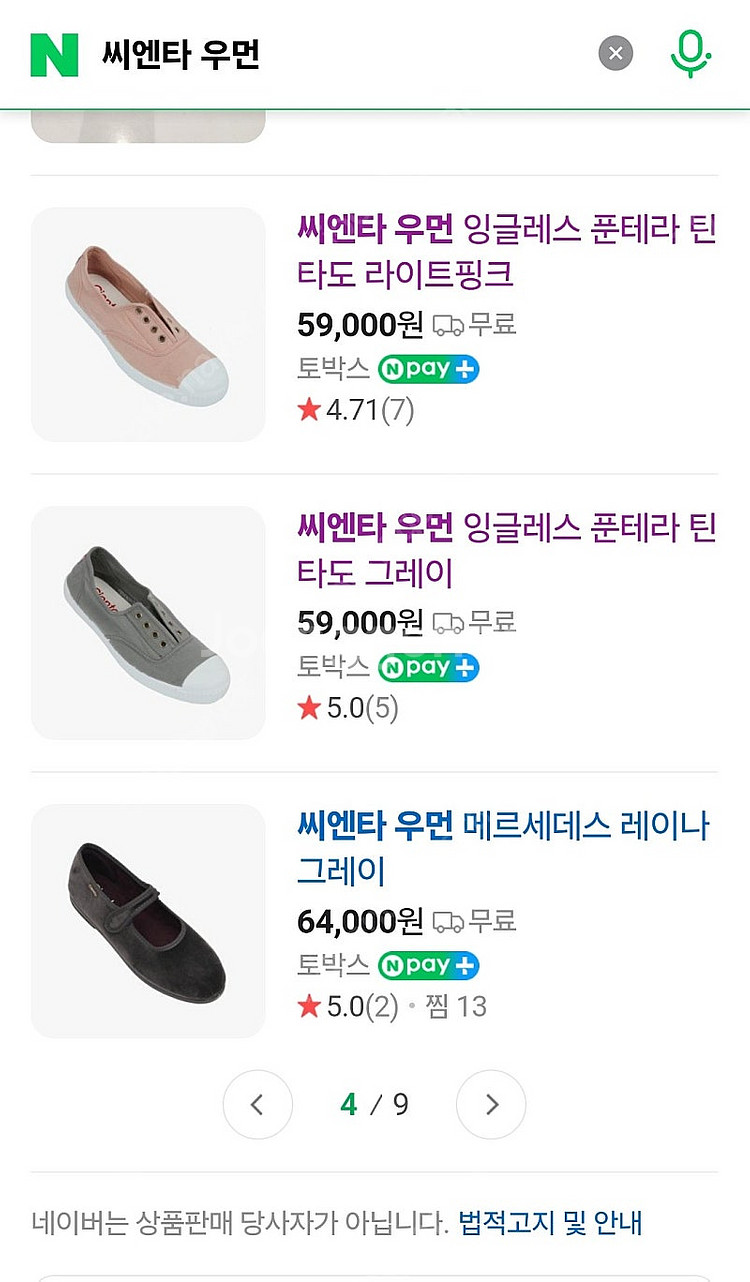Tap the green Naver N logo
The width and height of the screenshot is (750, 1282).
(54, 54)
